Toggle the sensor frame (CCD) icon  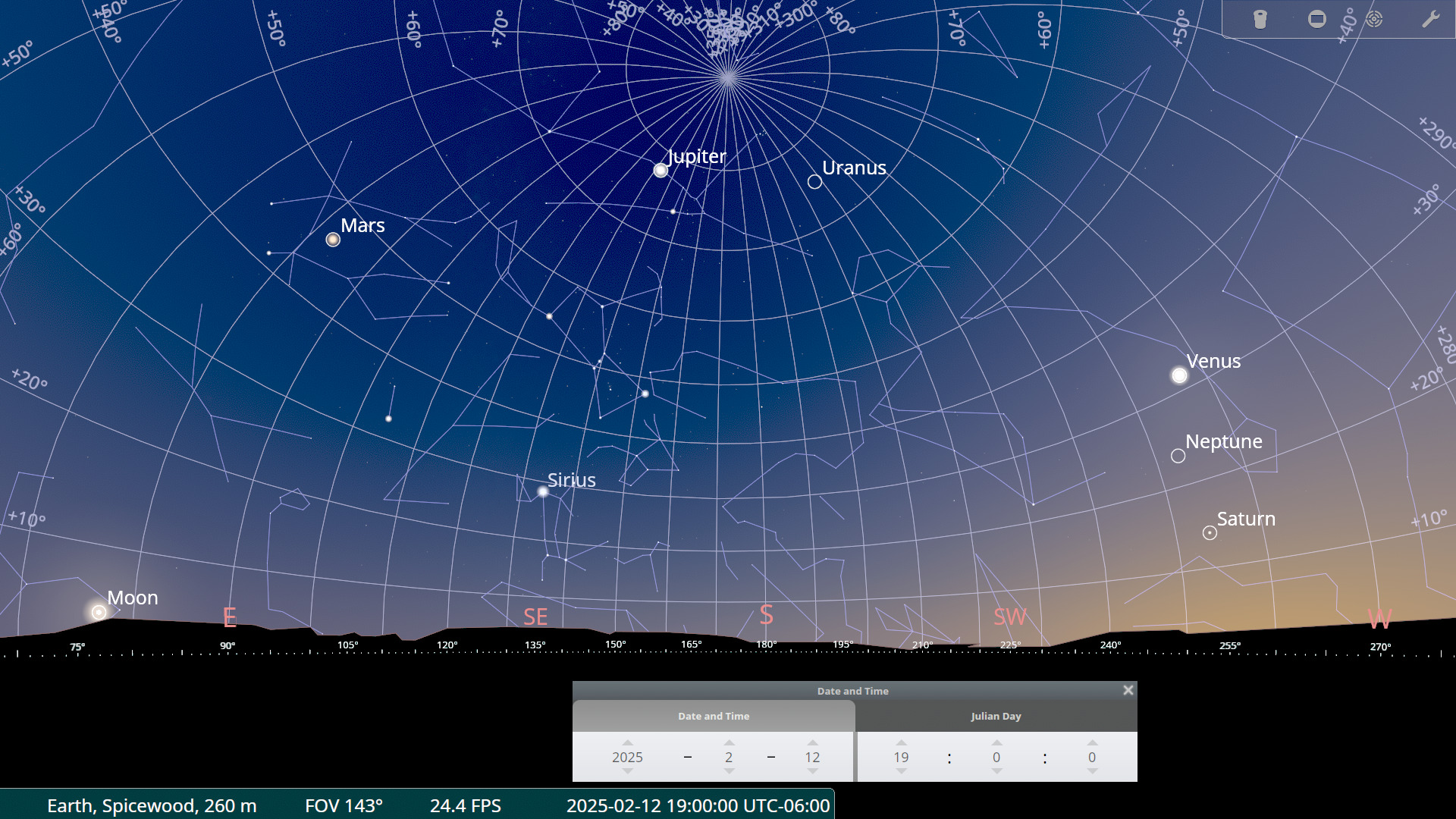tap(1317, 19)
